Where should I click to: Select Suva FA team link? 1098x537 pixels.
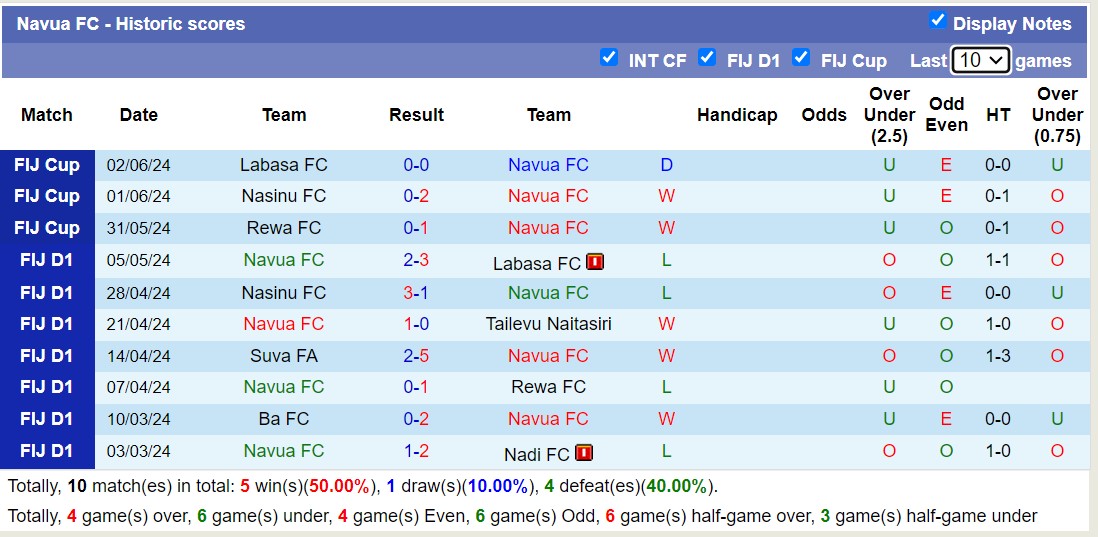(284, 356)
